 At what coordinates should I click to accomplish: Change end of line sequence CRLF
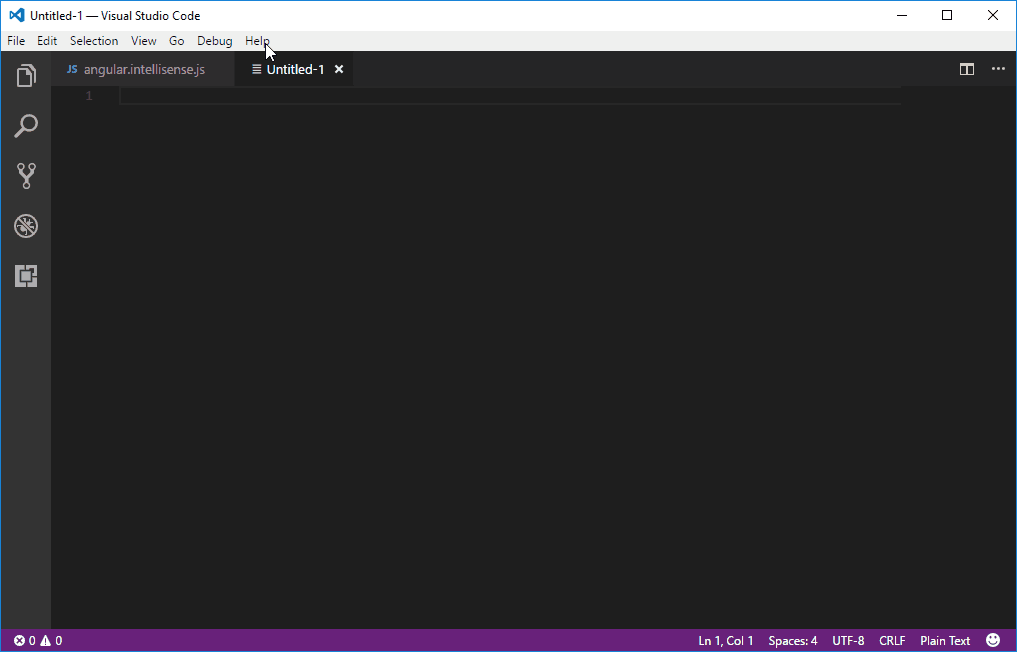point(892,641)
